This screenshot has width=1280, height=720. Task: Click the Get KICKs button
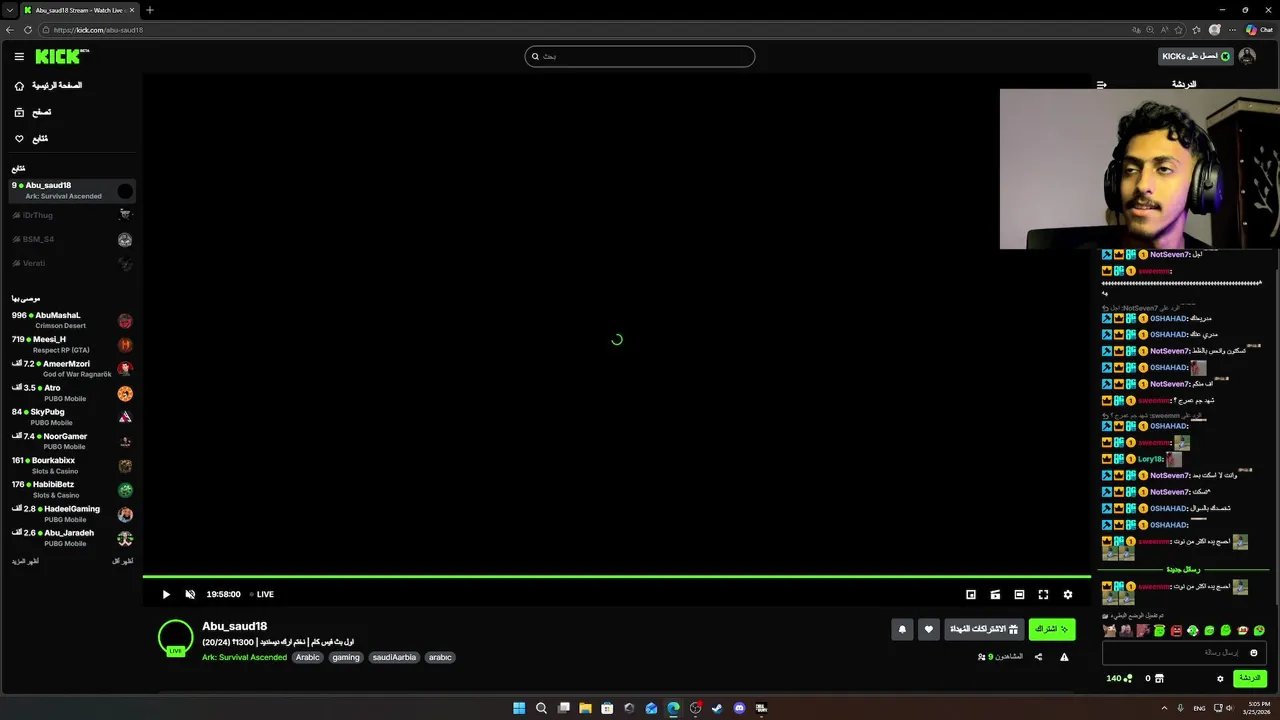coord(1195,57)
